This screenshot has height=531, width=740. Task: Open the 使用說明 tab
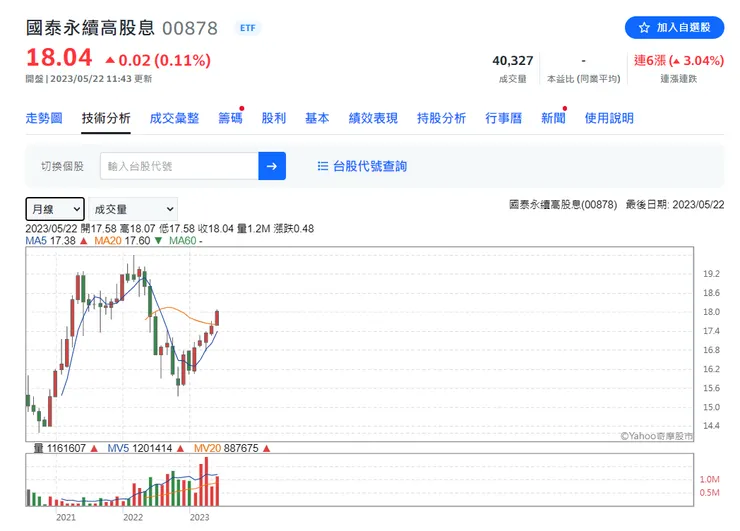(x=609, y=118)
